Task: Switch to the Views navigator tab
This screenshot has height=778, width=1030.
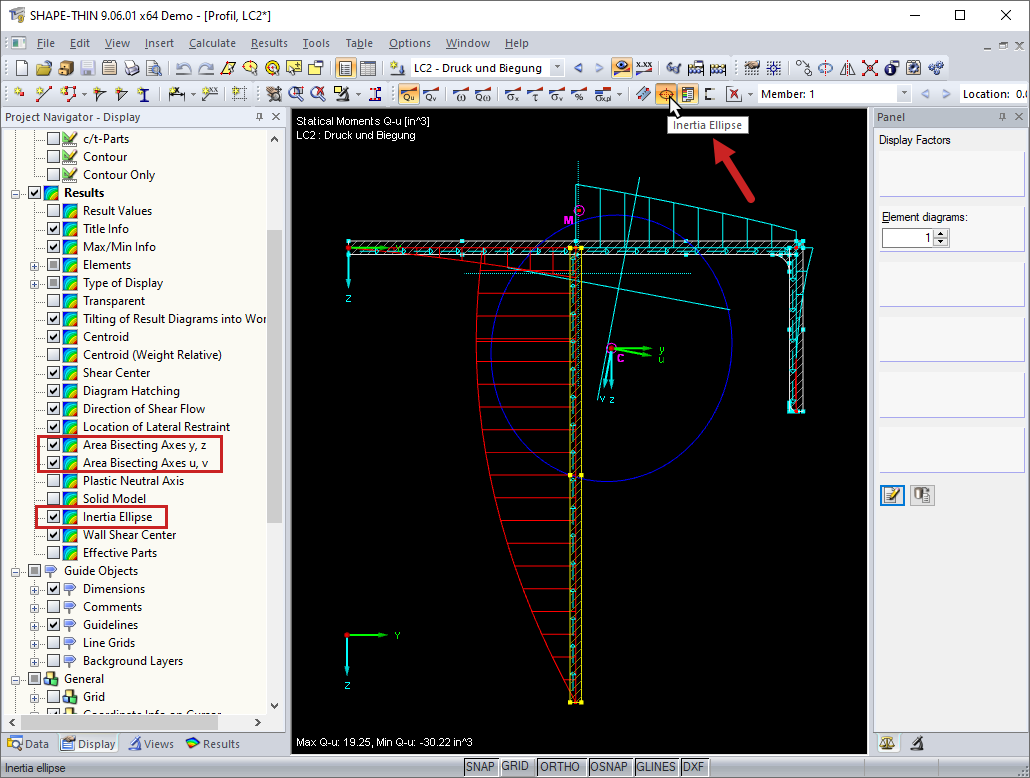Action: (150, 744)
